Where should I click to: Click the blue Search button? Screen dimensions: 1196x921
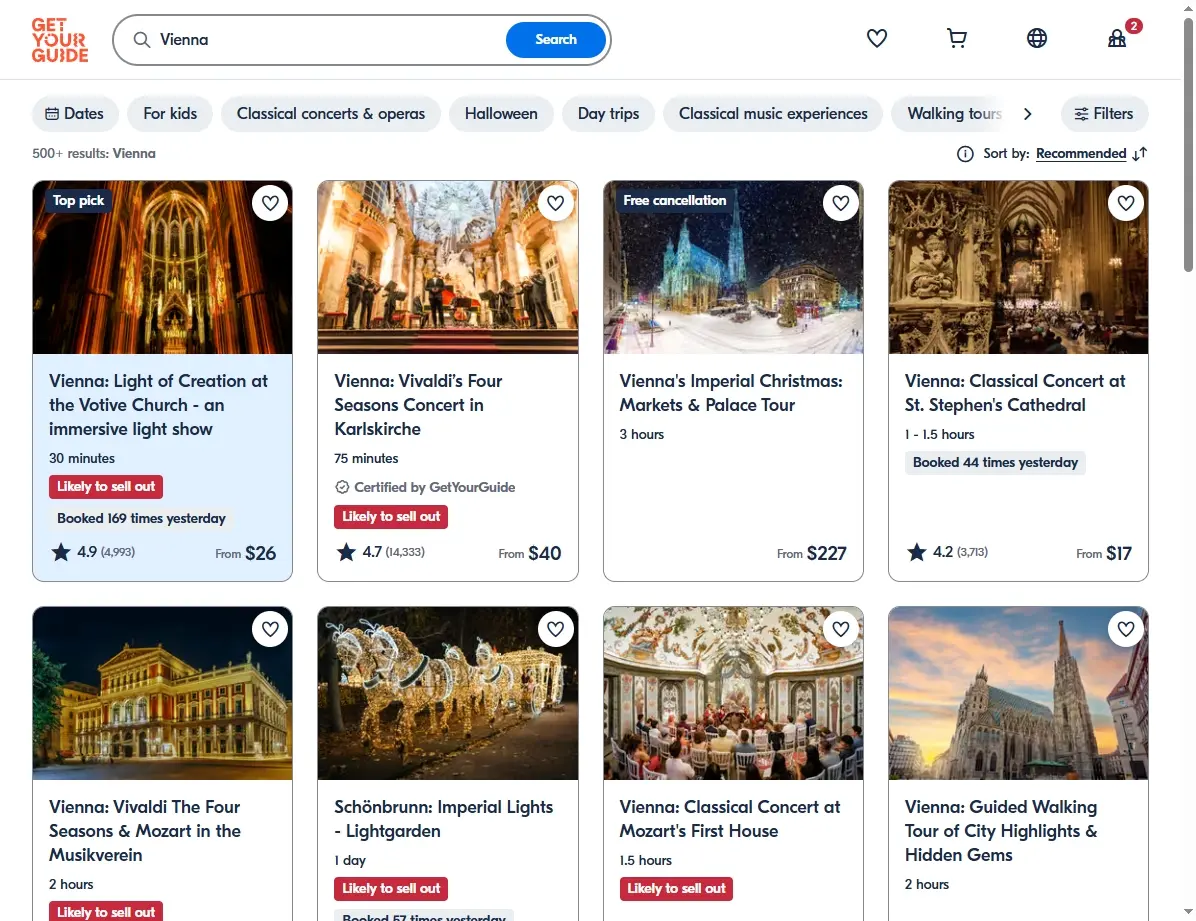coord(556,40)
